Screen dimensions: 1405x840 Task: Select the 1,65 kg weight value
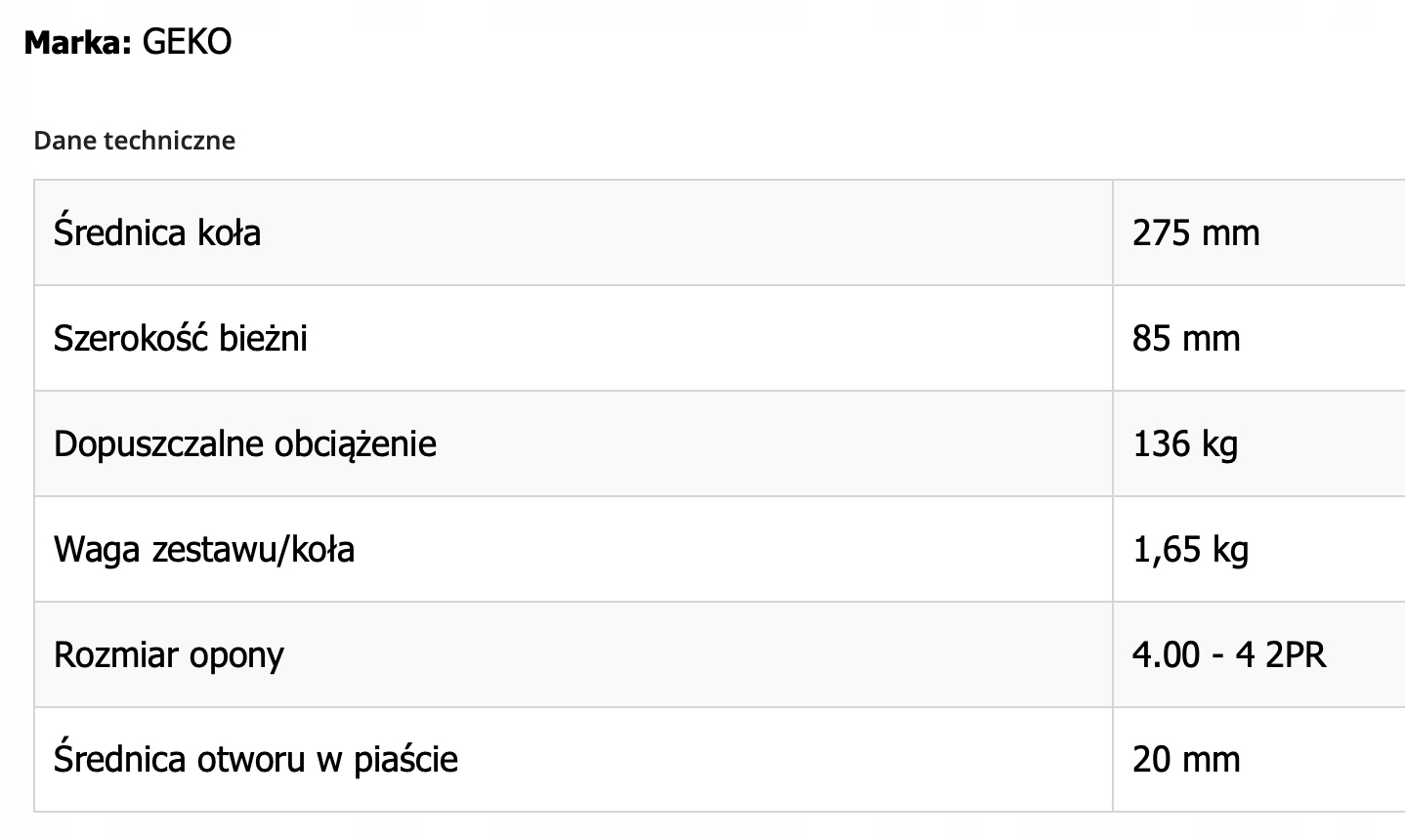[x=1190, y=550]
